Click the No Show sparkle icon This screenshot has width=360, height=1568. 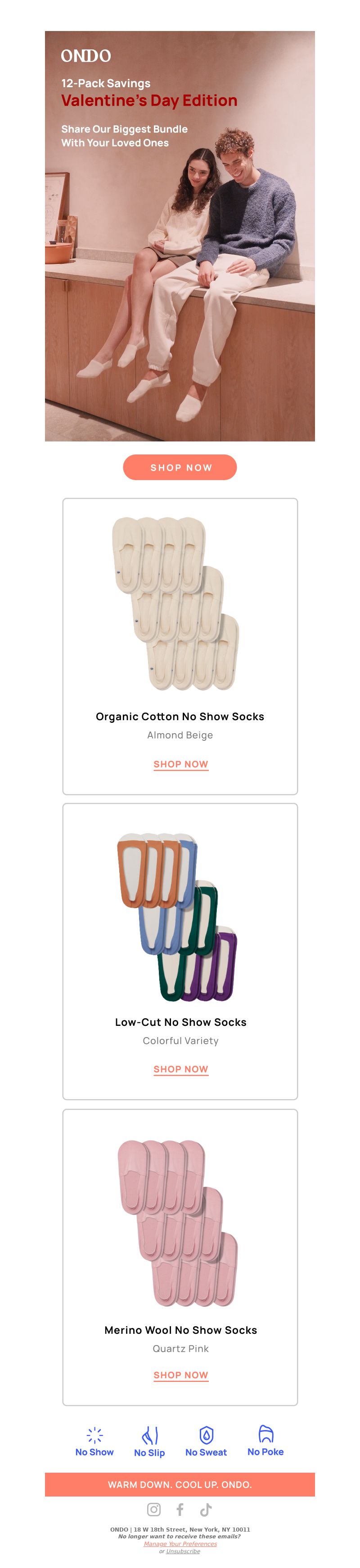(94, 1435)
